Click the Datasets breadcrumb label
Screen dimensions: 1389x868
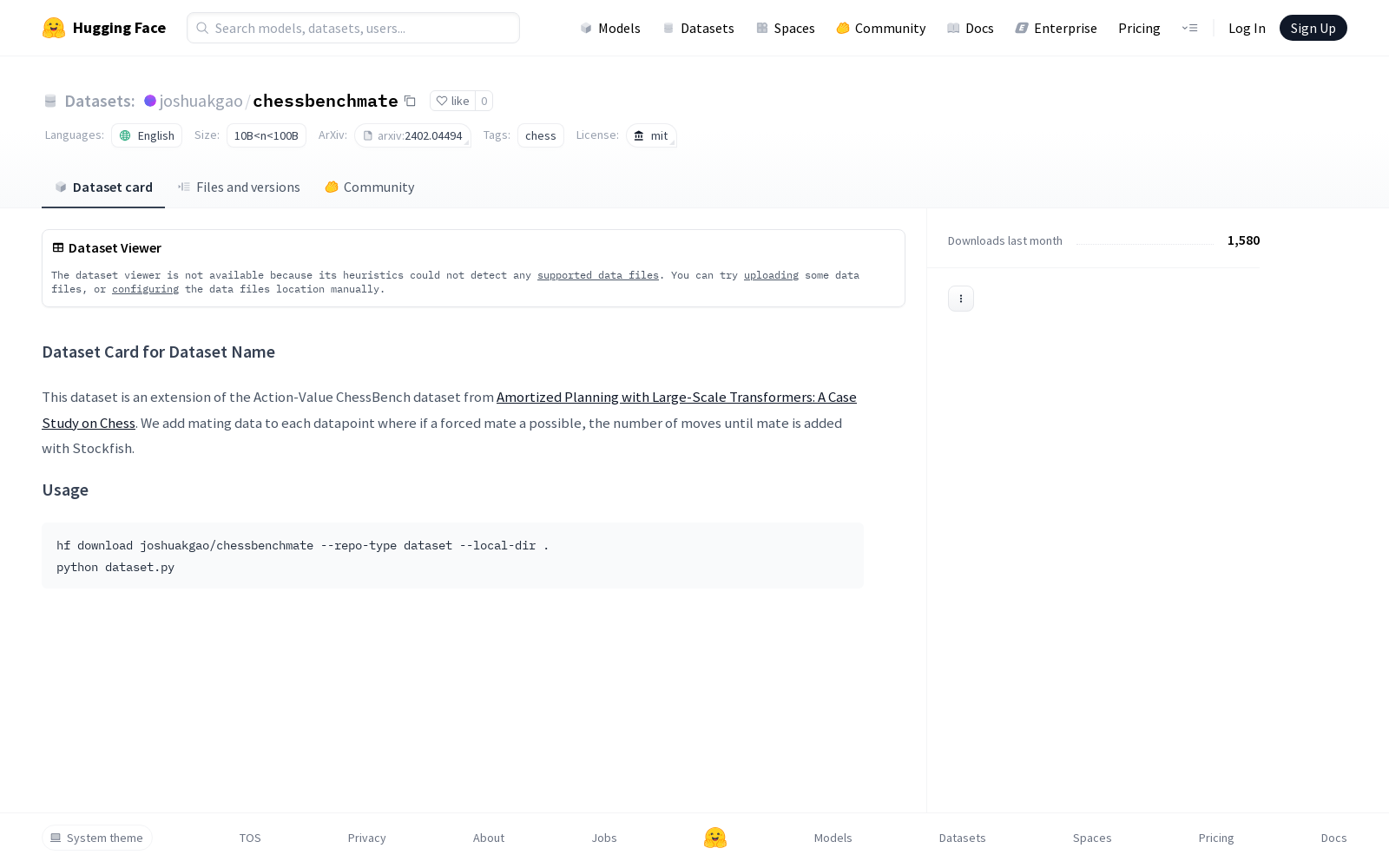pyautogui.click(x=99, y=101)
